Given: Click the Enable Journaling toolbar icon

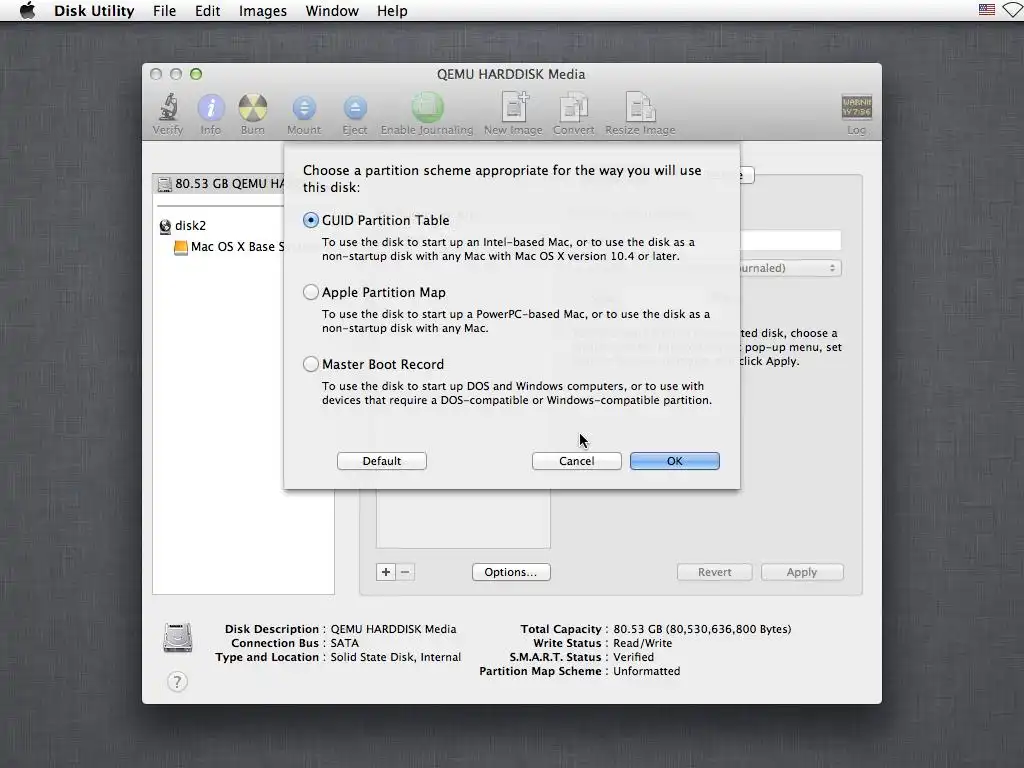Looking at the screenshot, I should tap(427, 108).
